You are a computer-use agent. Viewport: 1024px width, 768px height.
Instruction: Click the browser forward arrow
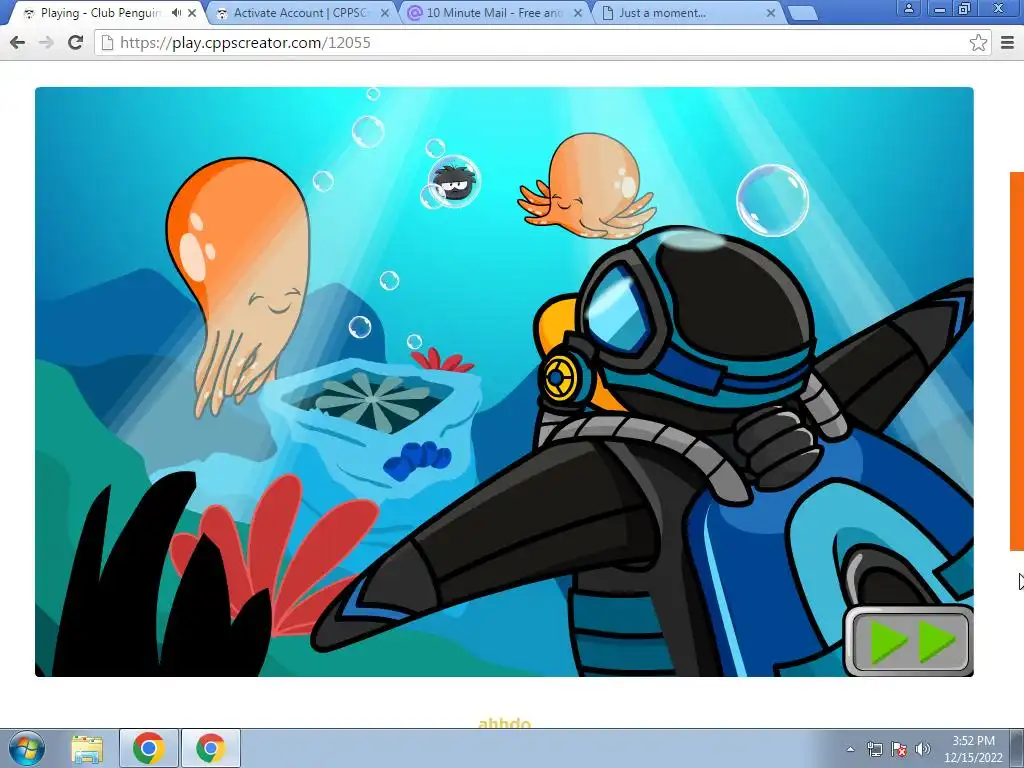(46, 42)
